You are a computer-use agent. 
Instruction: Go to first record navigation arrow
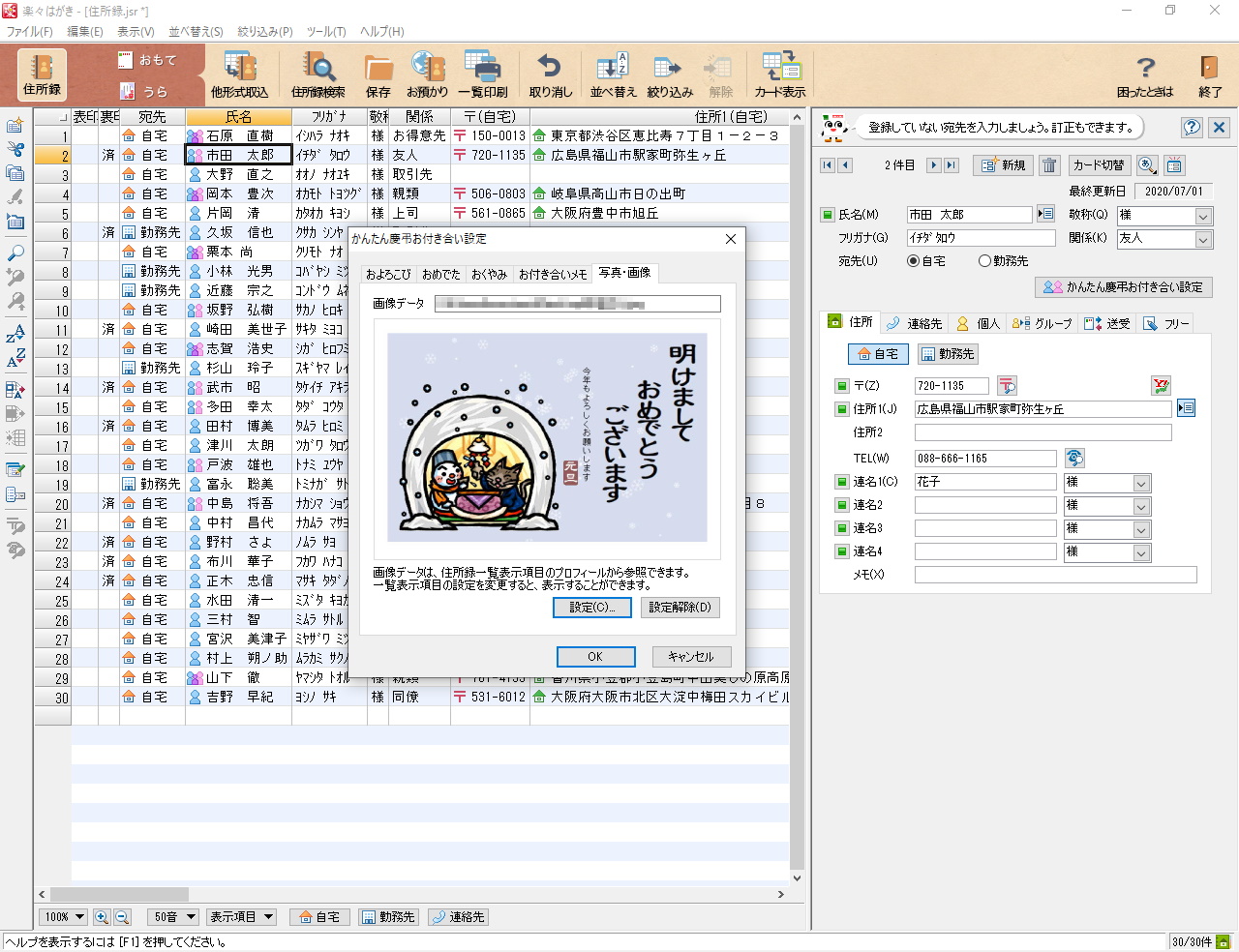pos(827,165)
